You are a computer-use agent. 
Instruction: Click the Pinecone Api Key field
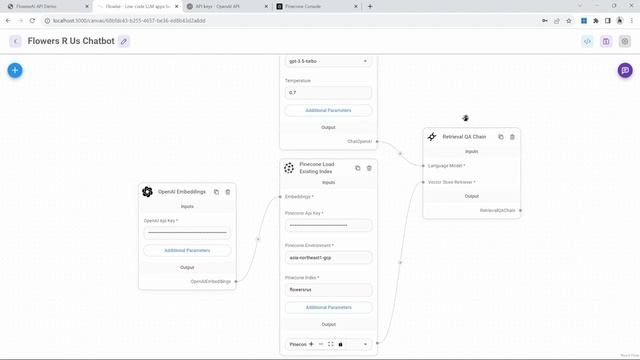tap(328, 225)
